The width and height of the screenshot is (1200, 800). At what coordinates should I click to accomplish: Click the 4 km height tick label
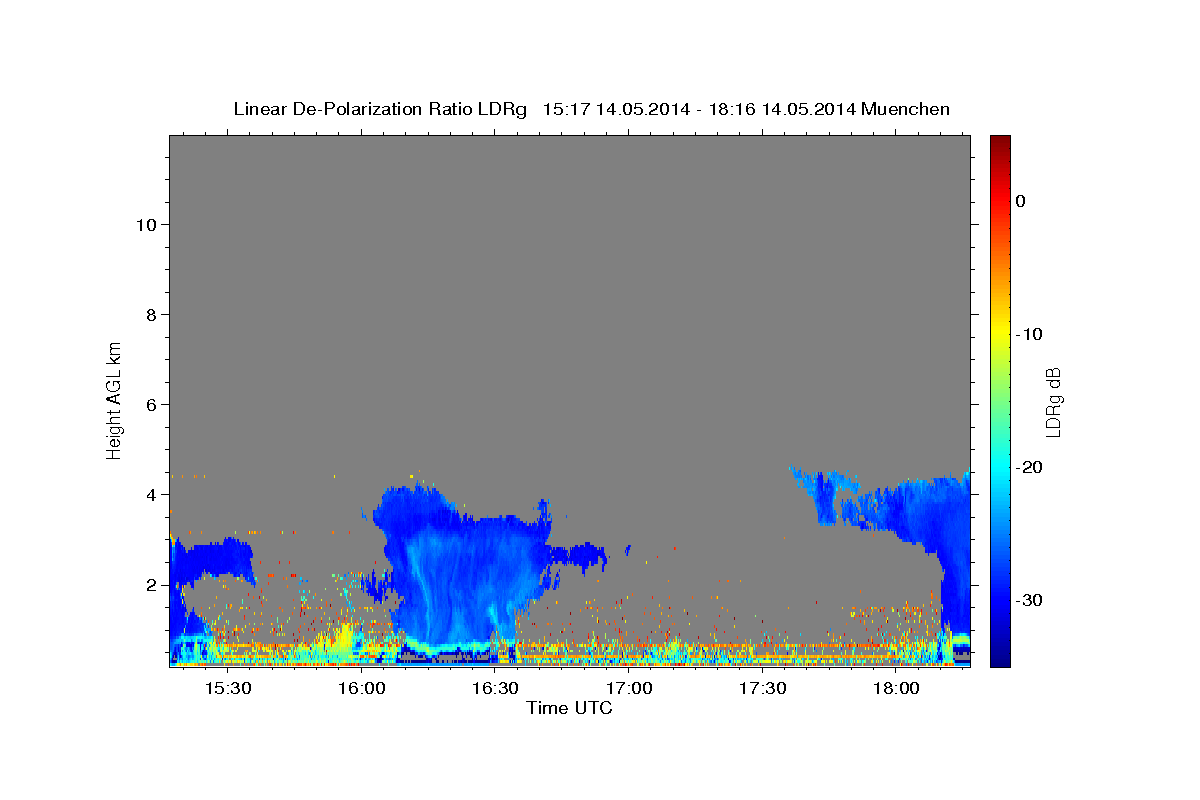[150, 494]
